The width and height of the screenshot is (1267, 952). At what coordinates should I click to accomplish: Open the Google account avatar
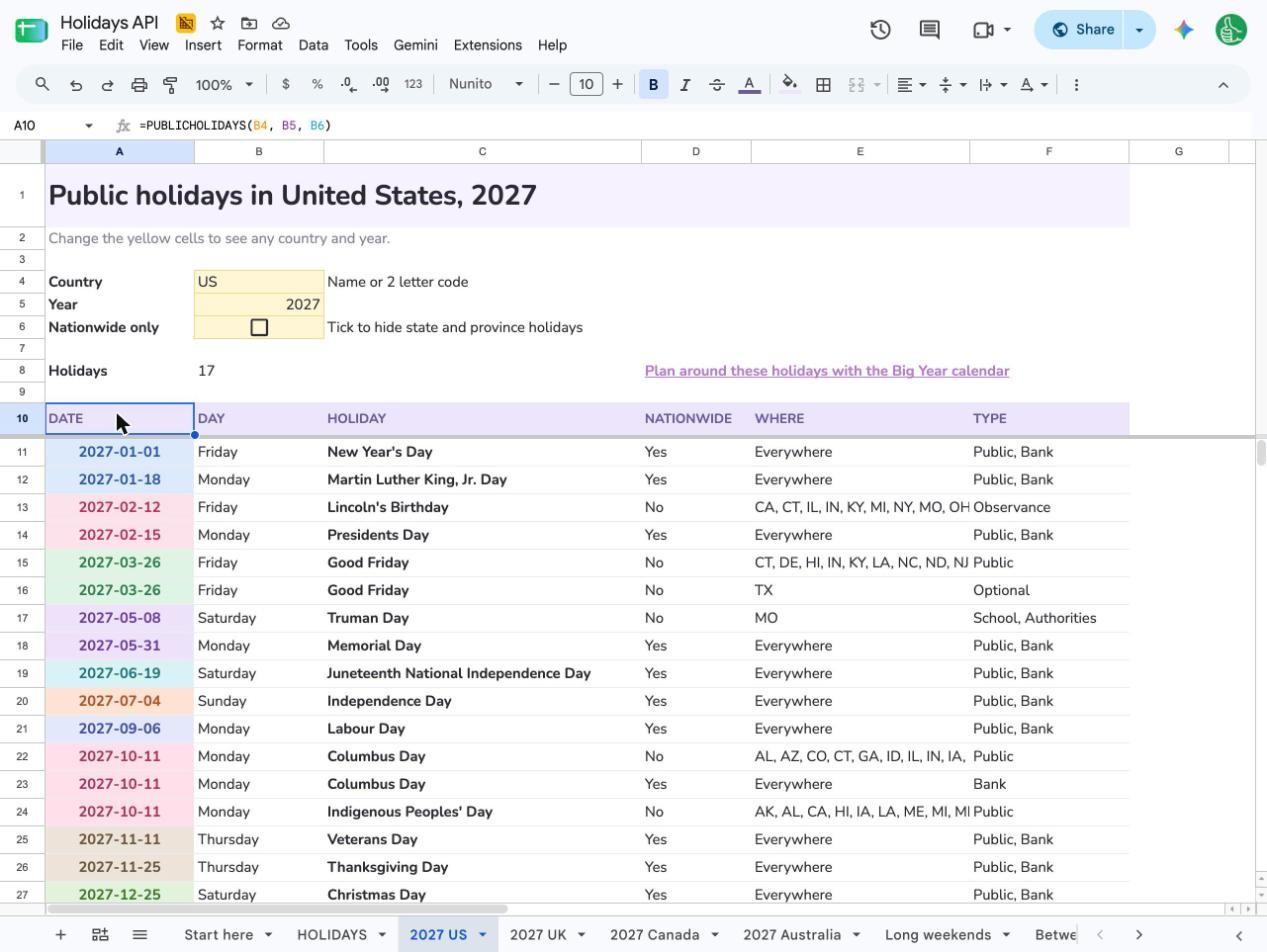tap(1231, 30)
